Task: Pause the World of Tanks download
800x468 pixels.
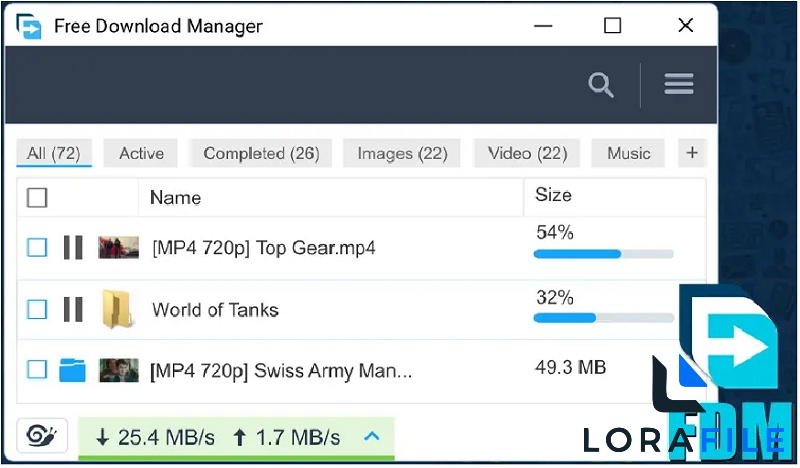Action: [73, 309]
